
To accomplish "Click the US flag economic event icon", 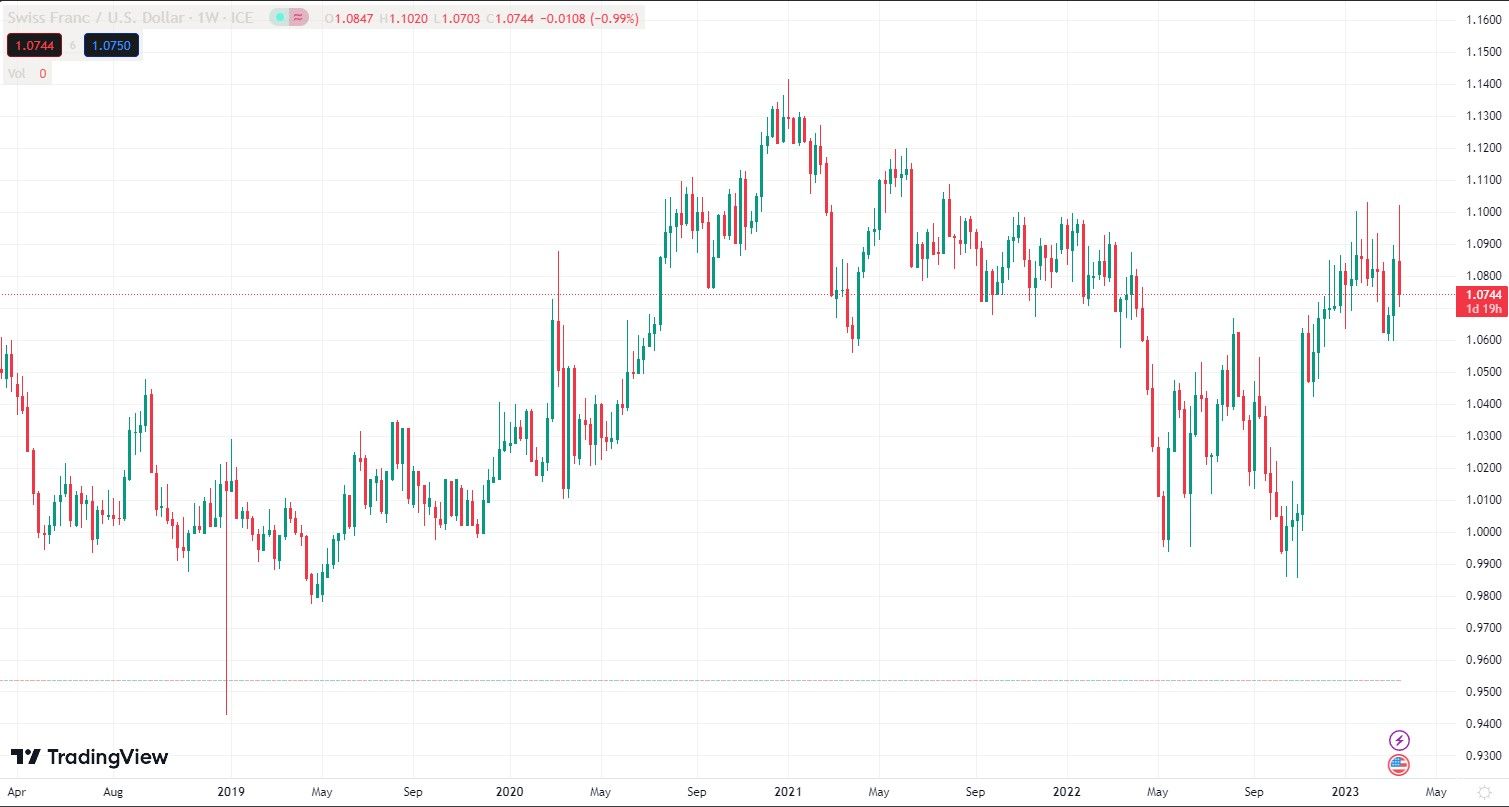I will 1399,766.
